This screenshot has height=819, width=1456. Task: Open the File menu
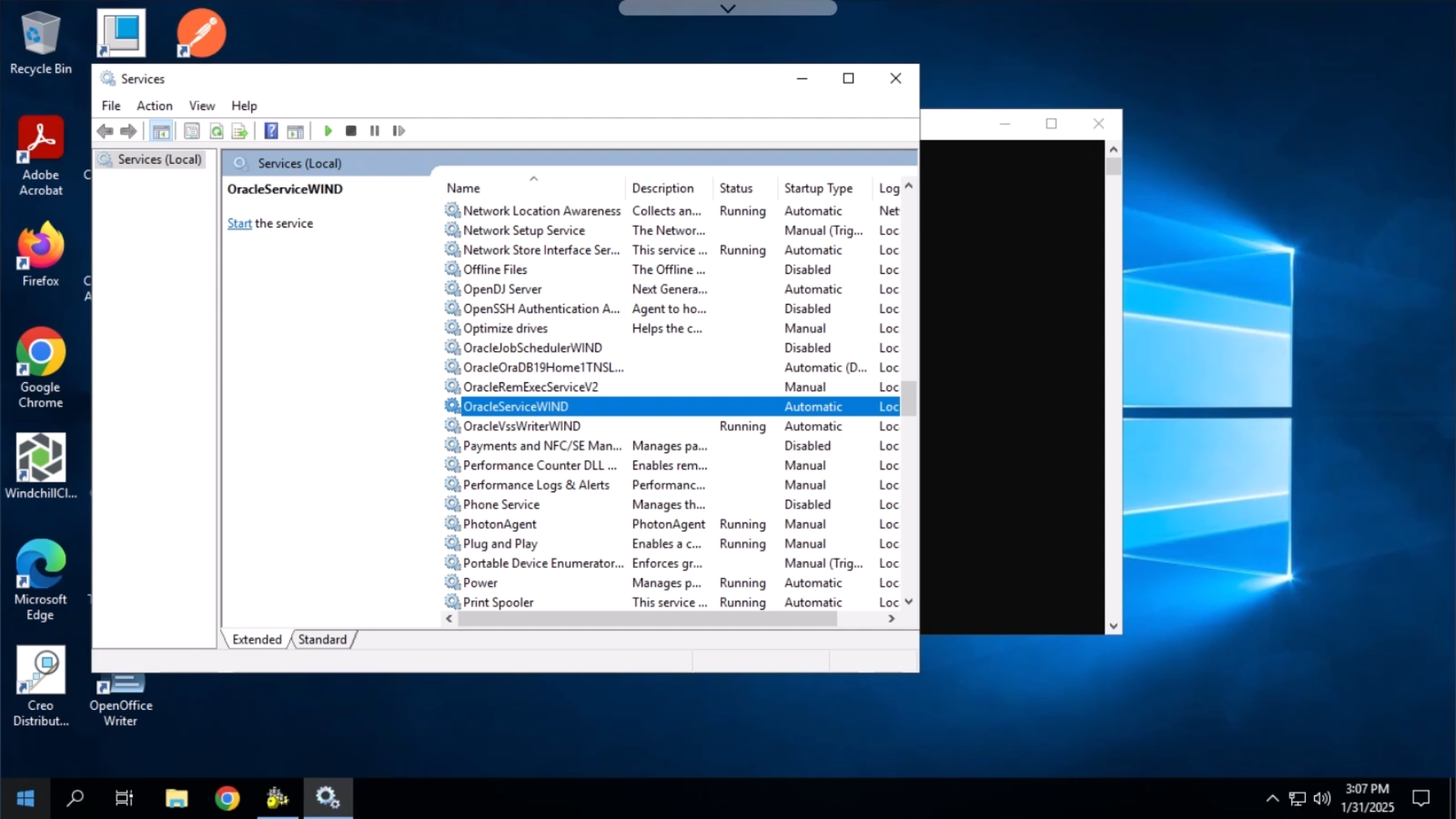[x=111, y=105]
